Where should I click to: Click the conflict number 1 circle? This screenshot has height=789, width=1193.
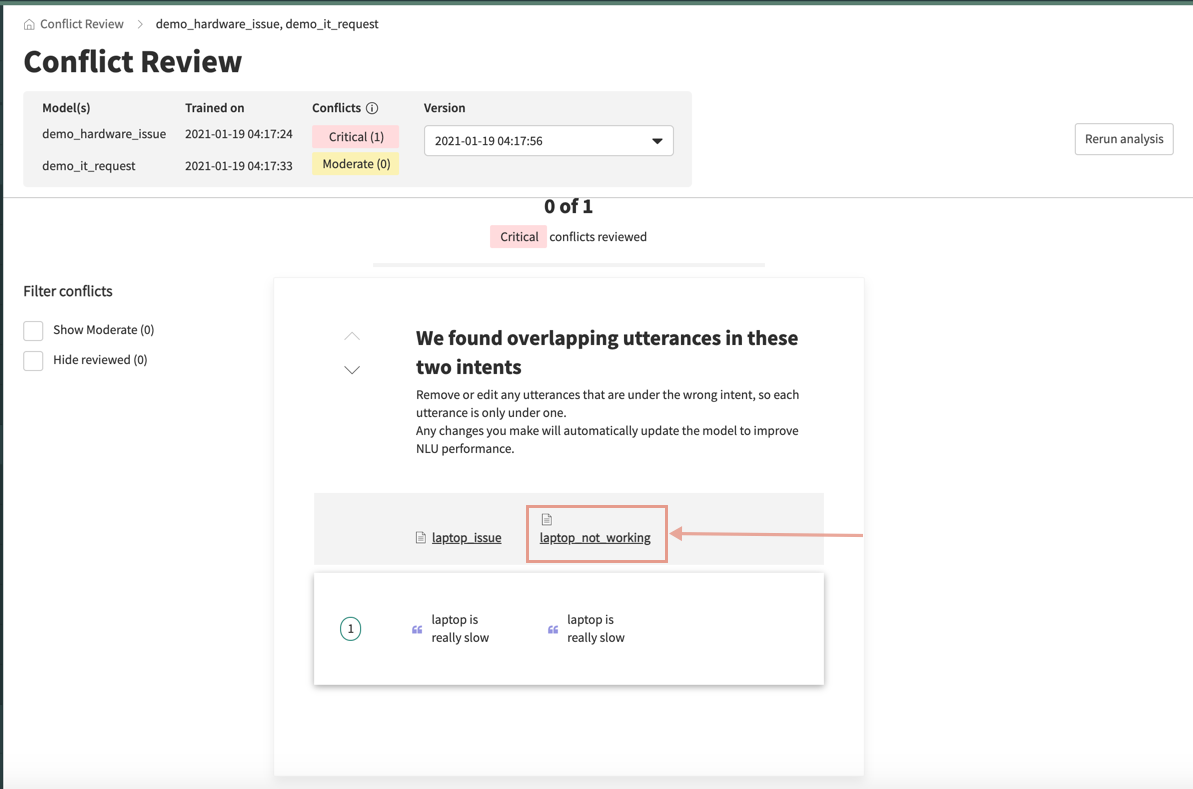click(x=351, y=629)
